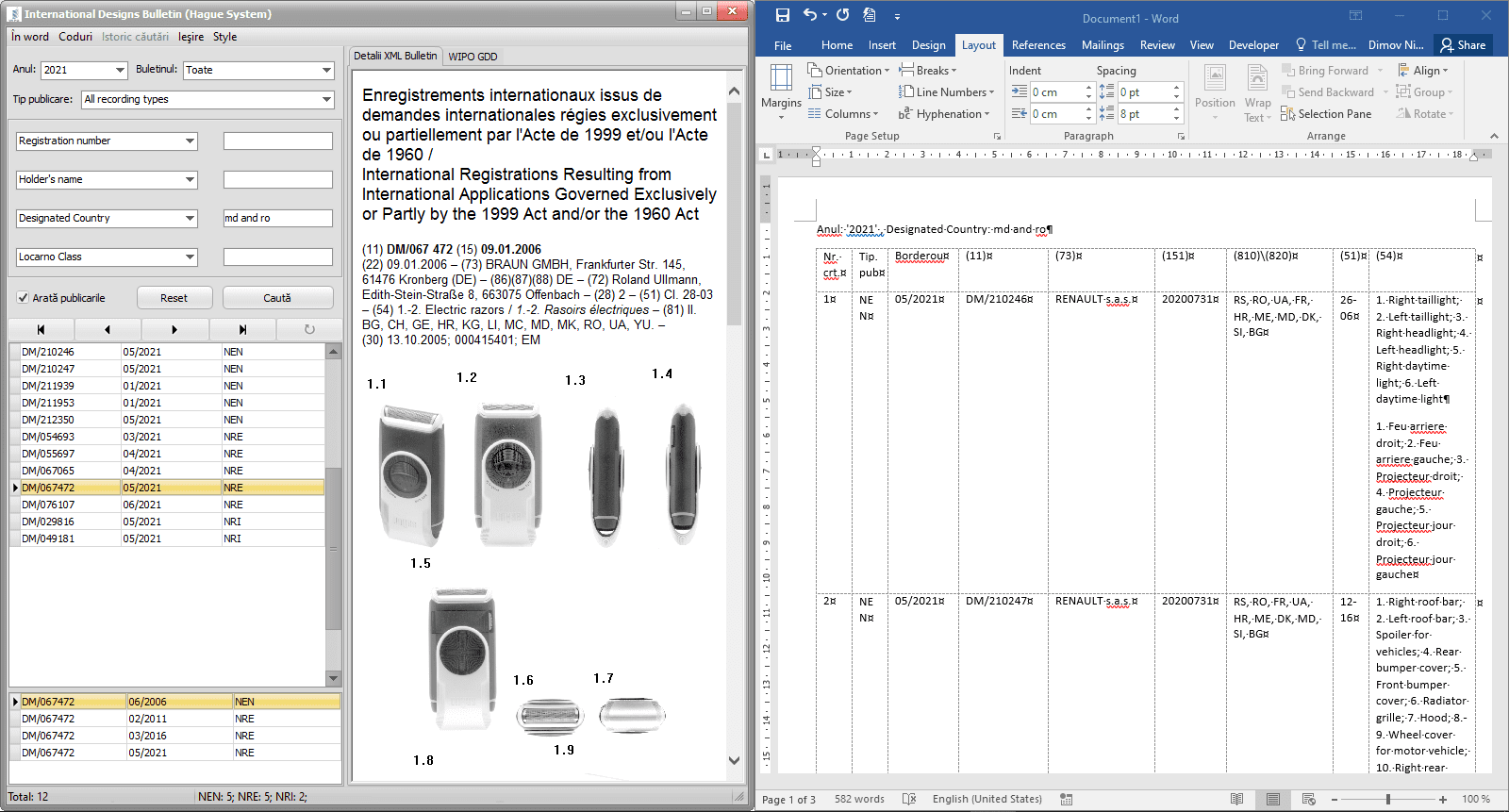The width and height of the screenshot is (1509, 812).
Task: Increase indent left spinner value
Action: tap(1088, 88)
